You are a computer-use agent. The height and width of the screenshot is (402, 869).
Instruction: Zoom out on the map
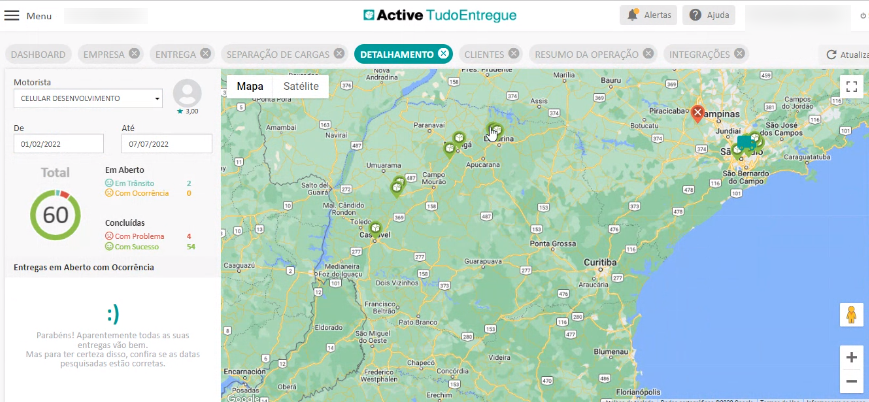(x=851, y=381)
